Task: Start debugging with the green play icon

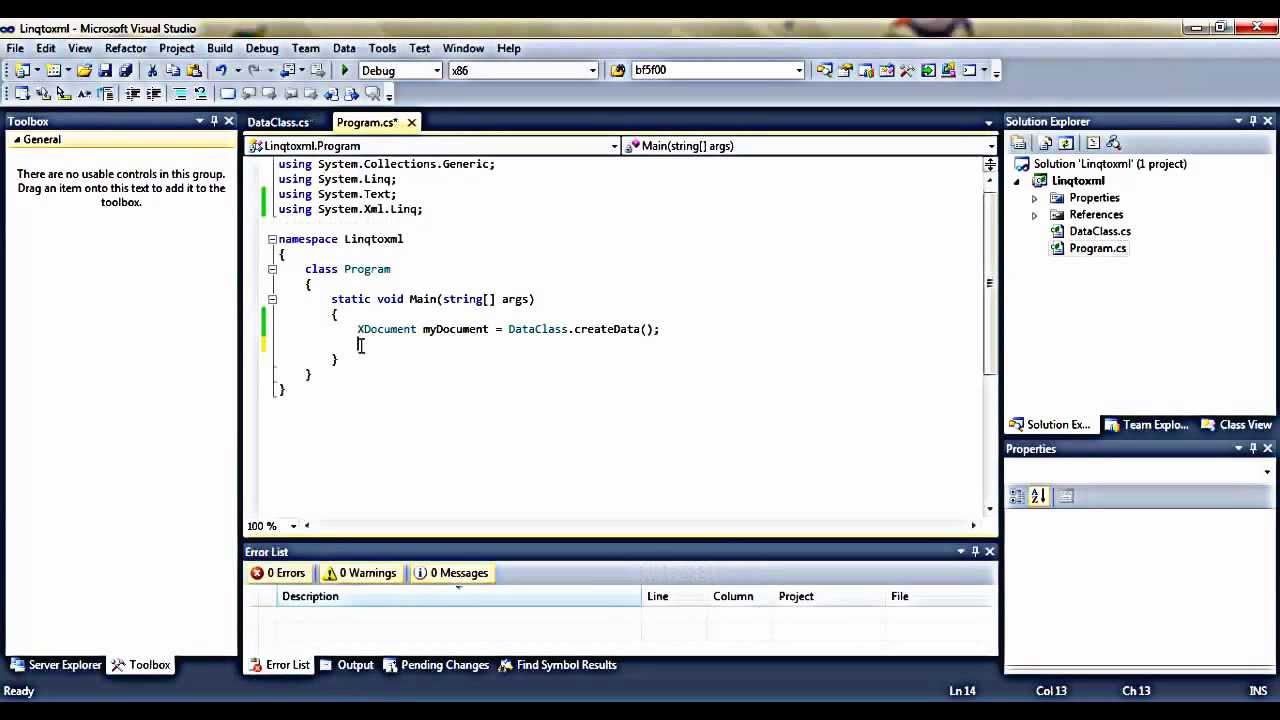Action: click(345, 71)
